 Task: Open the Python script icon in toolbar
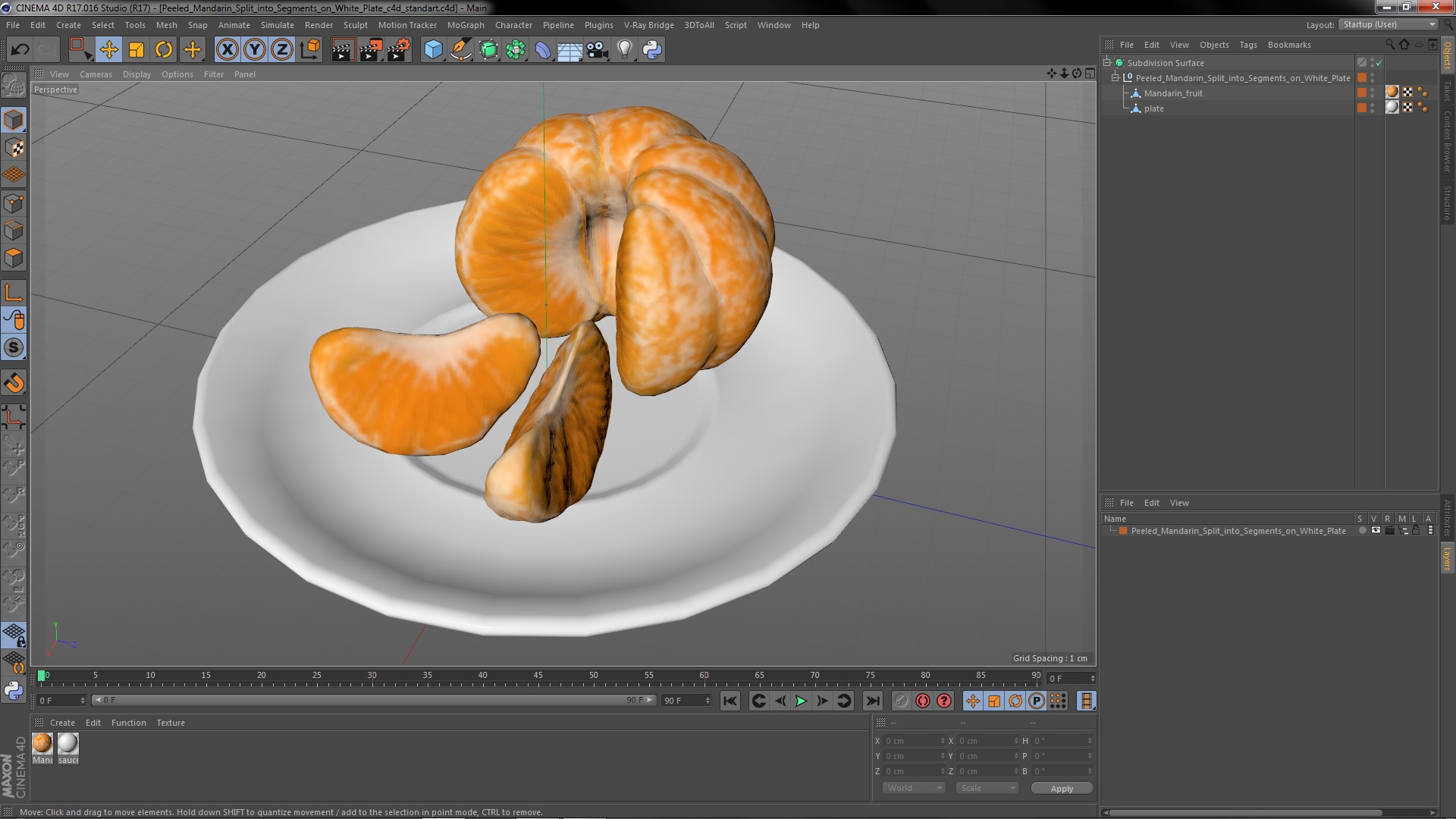(x=652, y=50)
